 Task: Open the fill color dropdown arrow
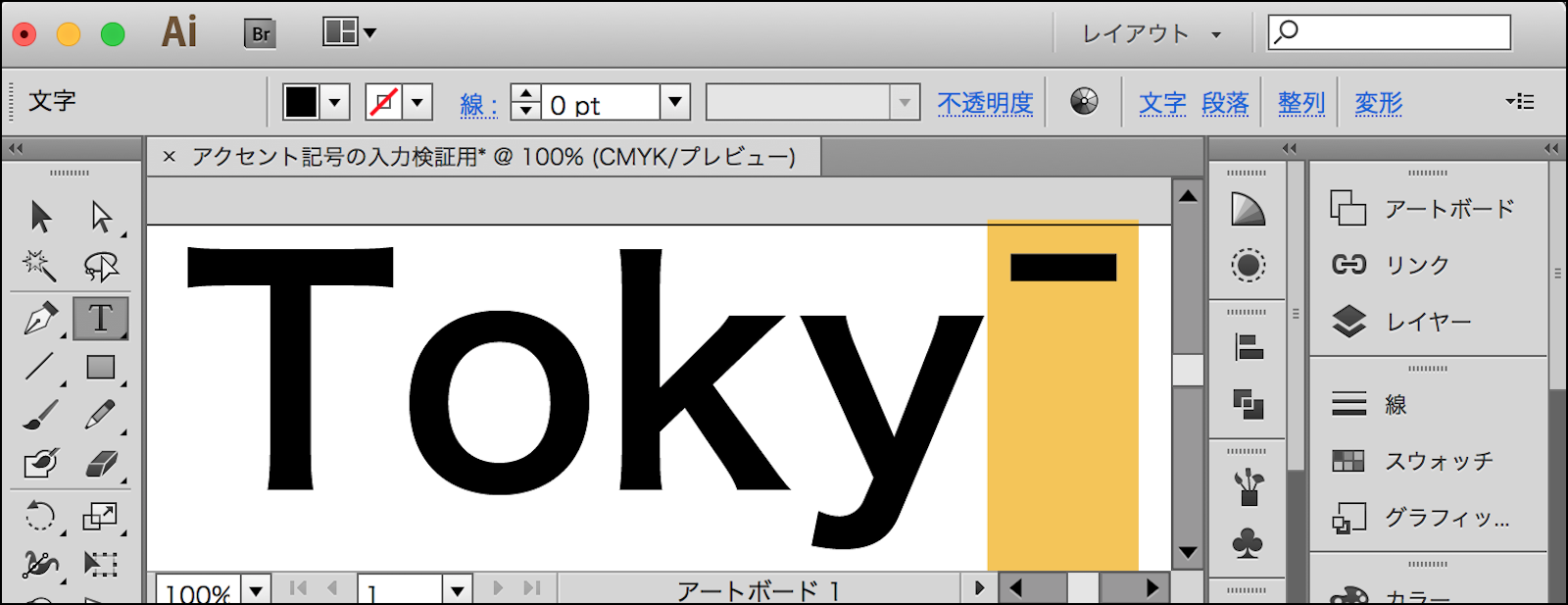tap(335, 102)
